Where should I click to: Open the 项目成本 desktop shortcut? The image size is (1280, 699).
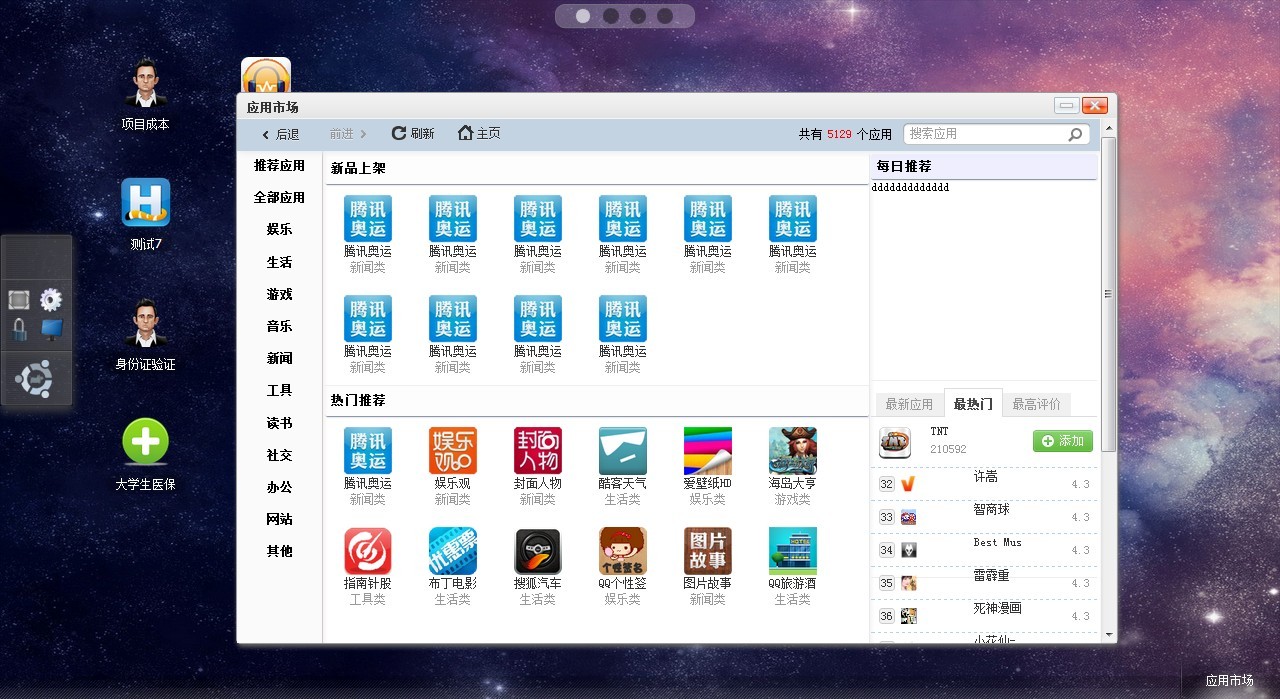point(146,85)
